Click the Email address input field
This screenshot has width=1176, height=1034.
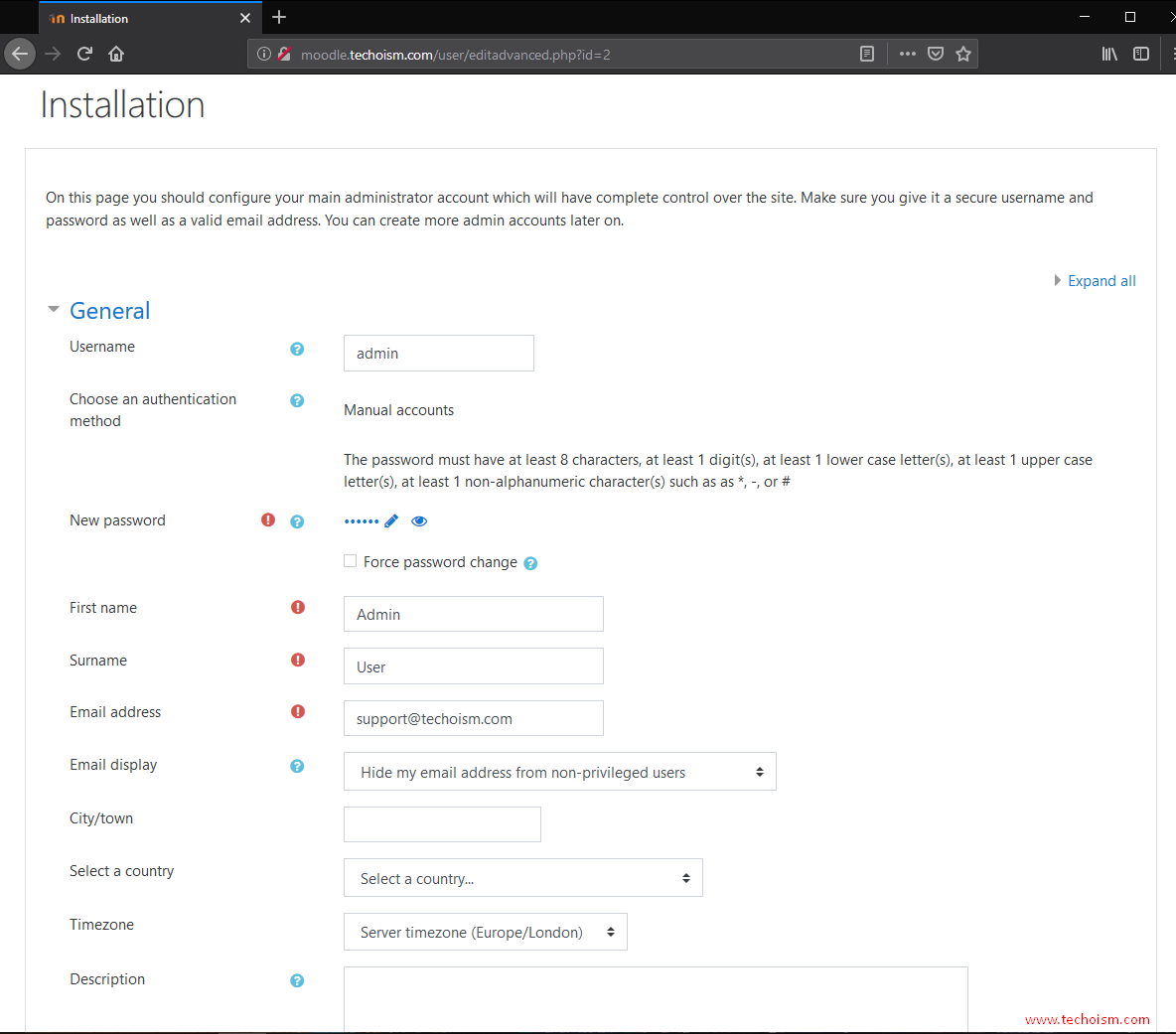click(473, 718)
